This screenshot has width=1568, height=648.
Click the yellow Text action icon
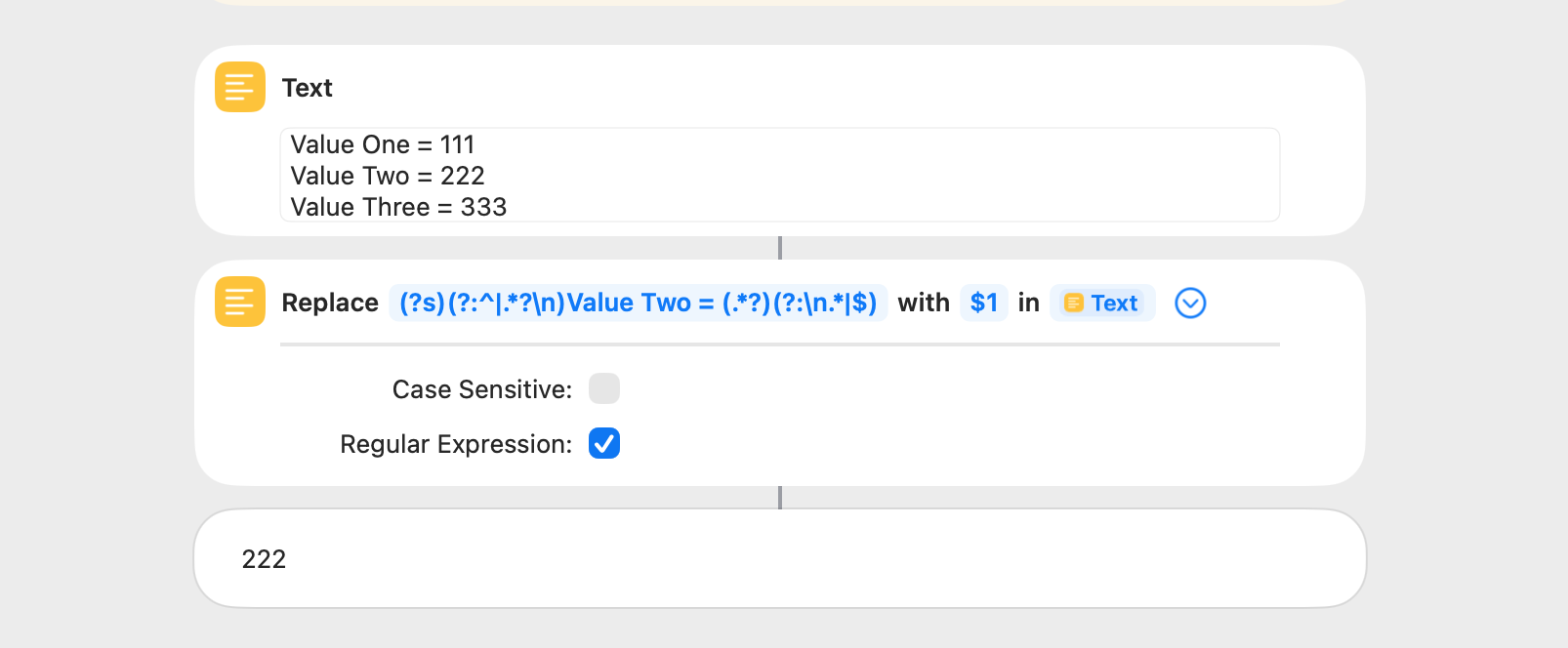240,87
